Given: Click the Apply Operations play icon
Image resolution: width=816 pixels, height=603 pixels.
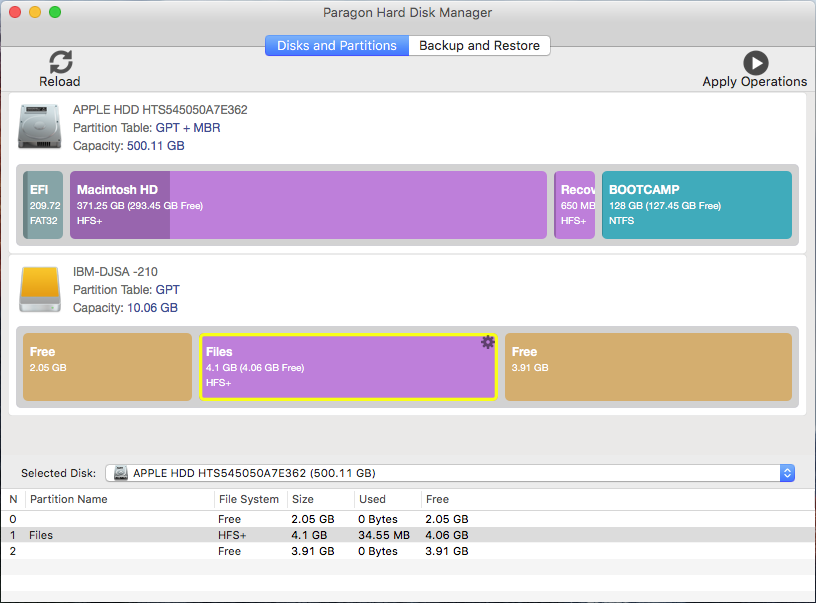Looking at the screenshot, I should click(x=756, y=63).
